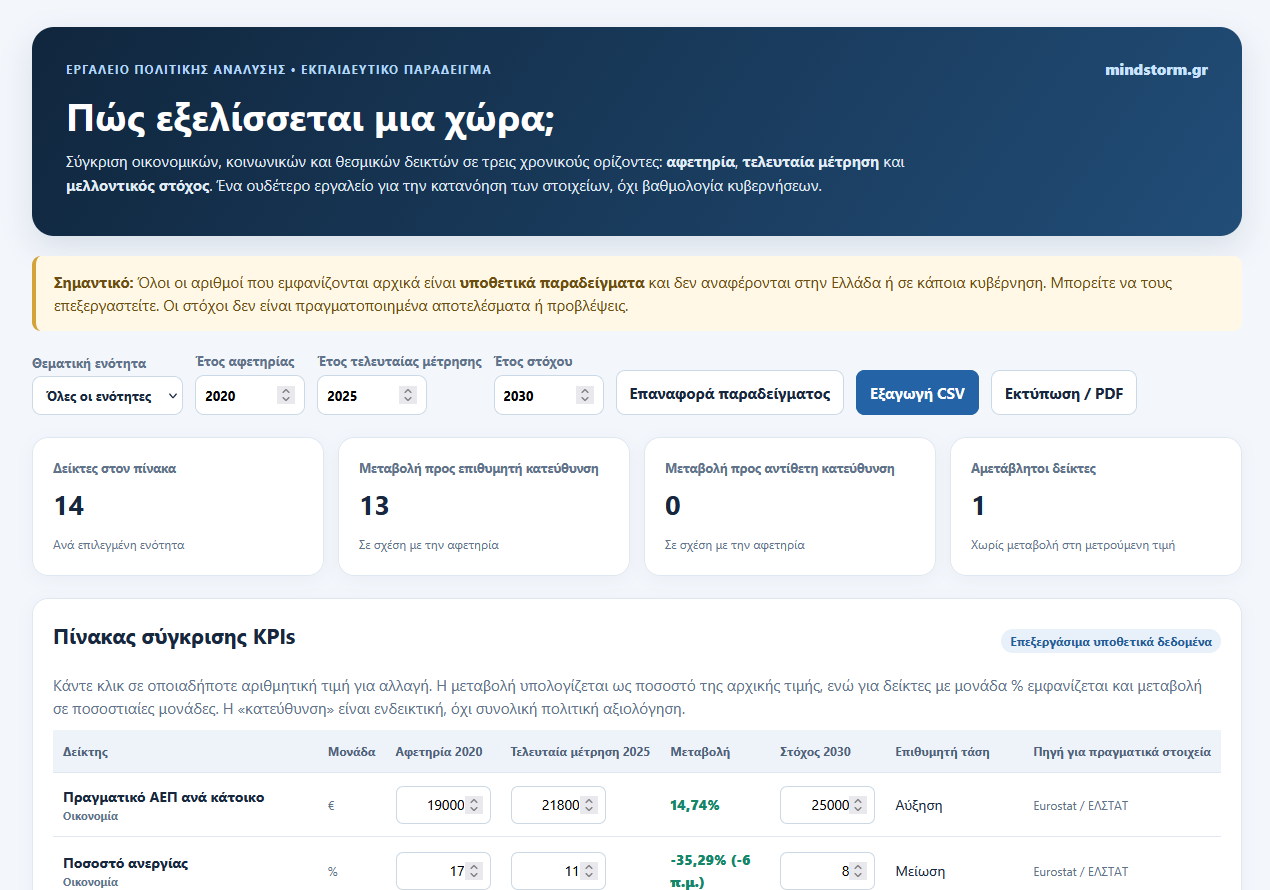Adjust stepper on unemployment target 8
1270x890 pixels.
coord(858,871)
